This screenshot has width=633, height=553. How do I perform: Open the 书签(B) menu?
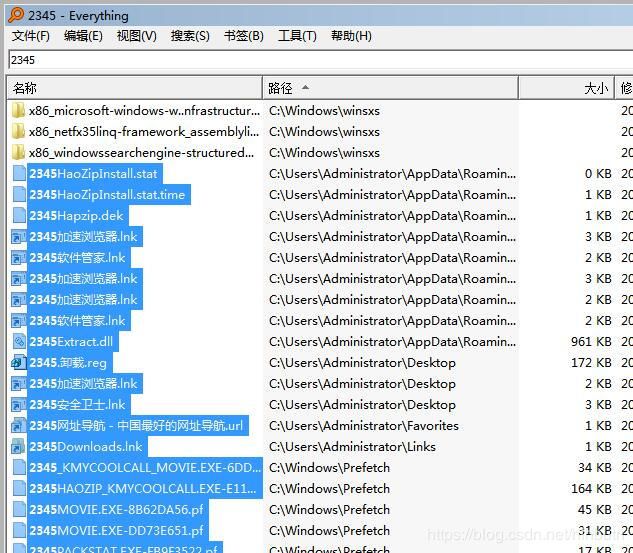244,36
